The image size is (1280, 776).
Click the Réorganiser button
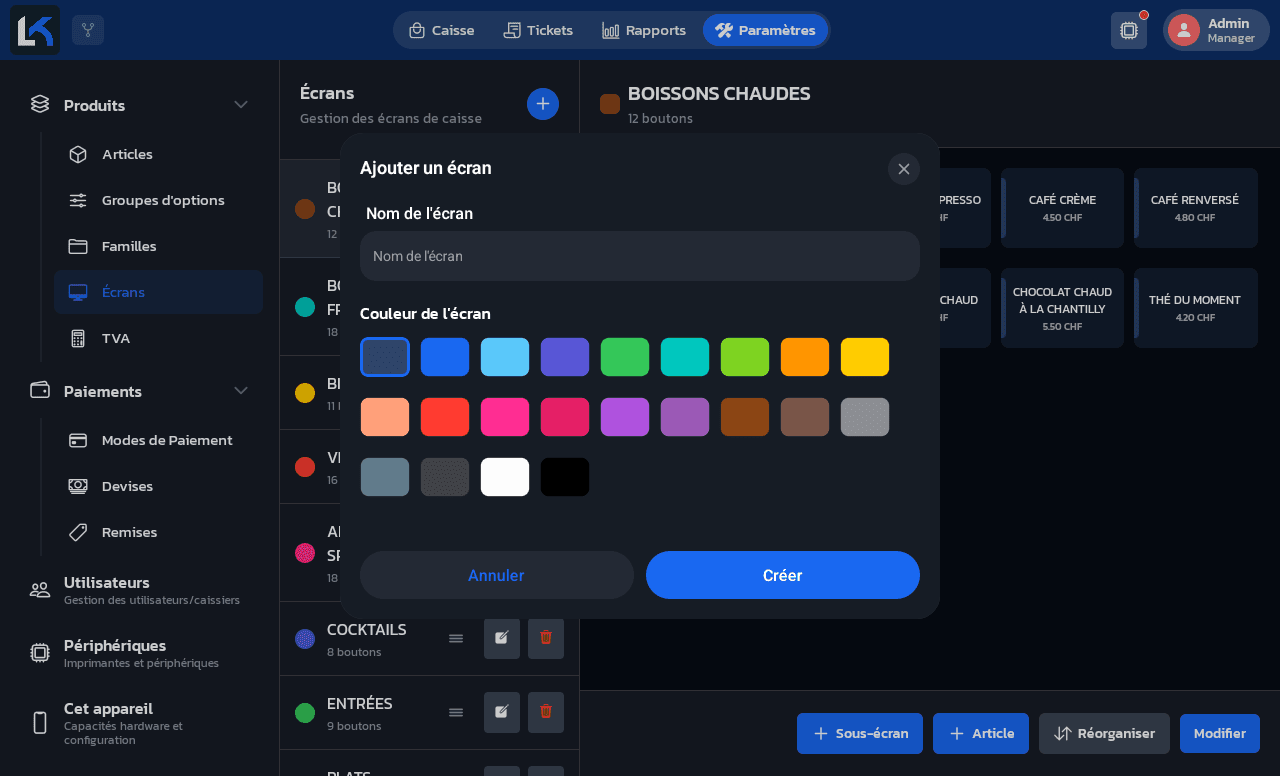point(1104,734)
